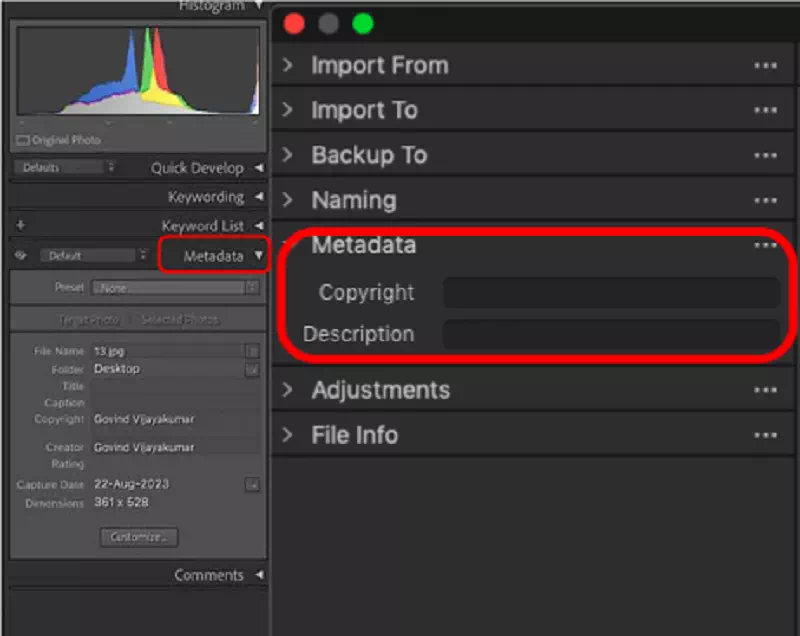Viewport: 800px width, 636px height.
Task: Click the Folder go-to icon beside Desktop
Action: pos(252,369)
